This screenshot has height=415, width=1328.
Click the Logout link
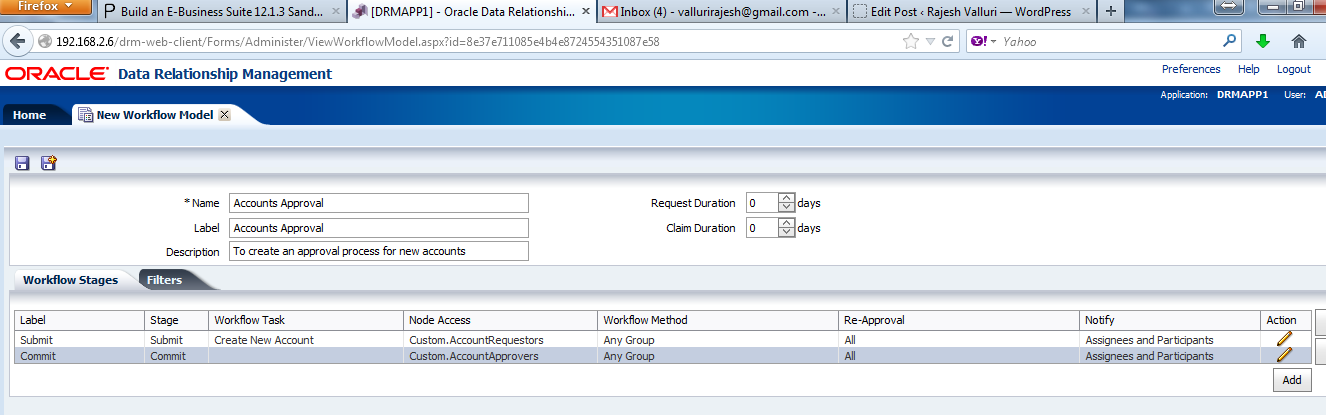[1293, 69]
